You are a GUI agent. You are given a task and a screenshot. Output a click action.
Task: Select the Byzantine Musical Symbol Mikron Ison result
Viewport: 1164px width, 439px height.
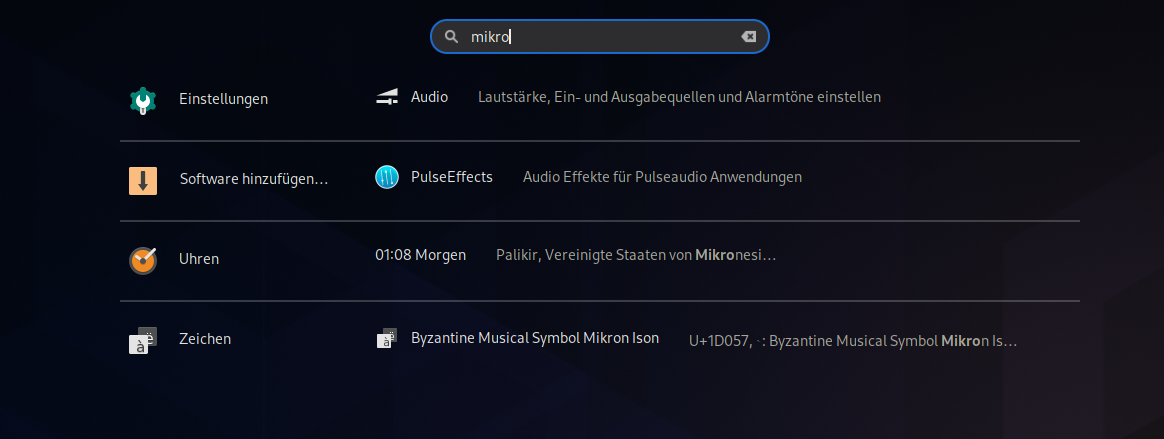pos(535,338)
